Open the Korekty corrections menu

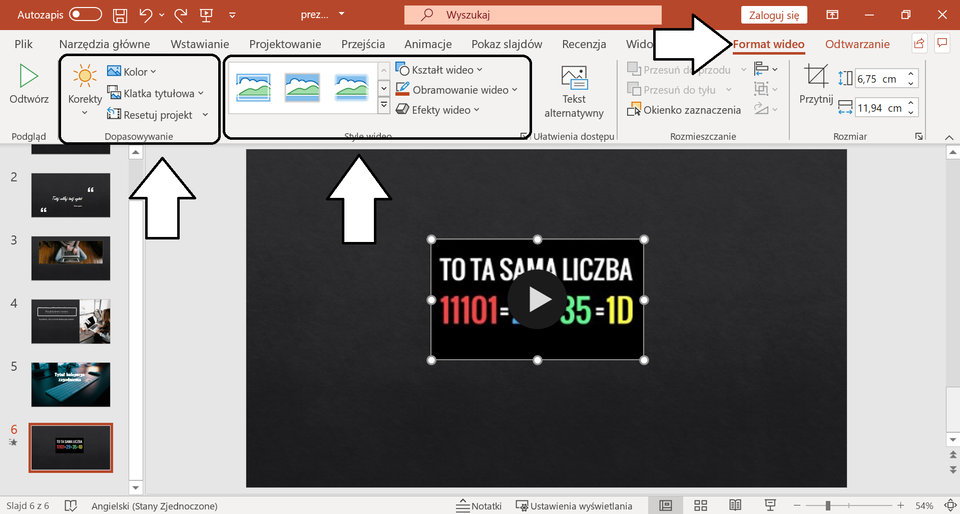(x=85, y=91)
